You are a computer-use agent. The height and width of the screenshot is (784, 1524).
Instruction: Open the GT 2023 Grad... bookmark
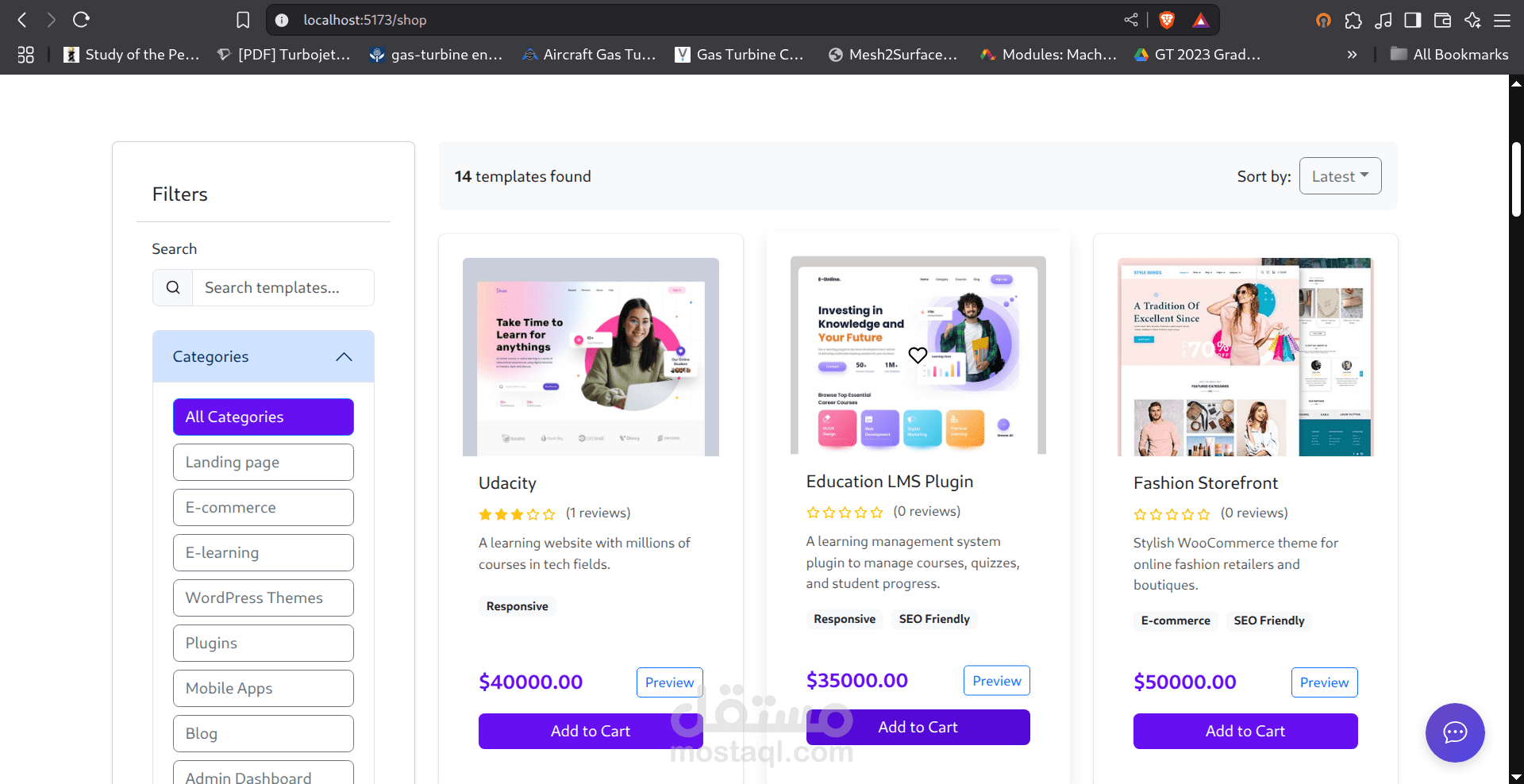tap(1198, 55)
